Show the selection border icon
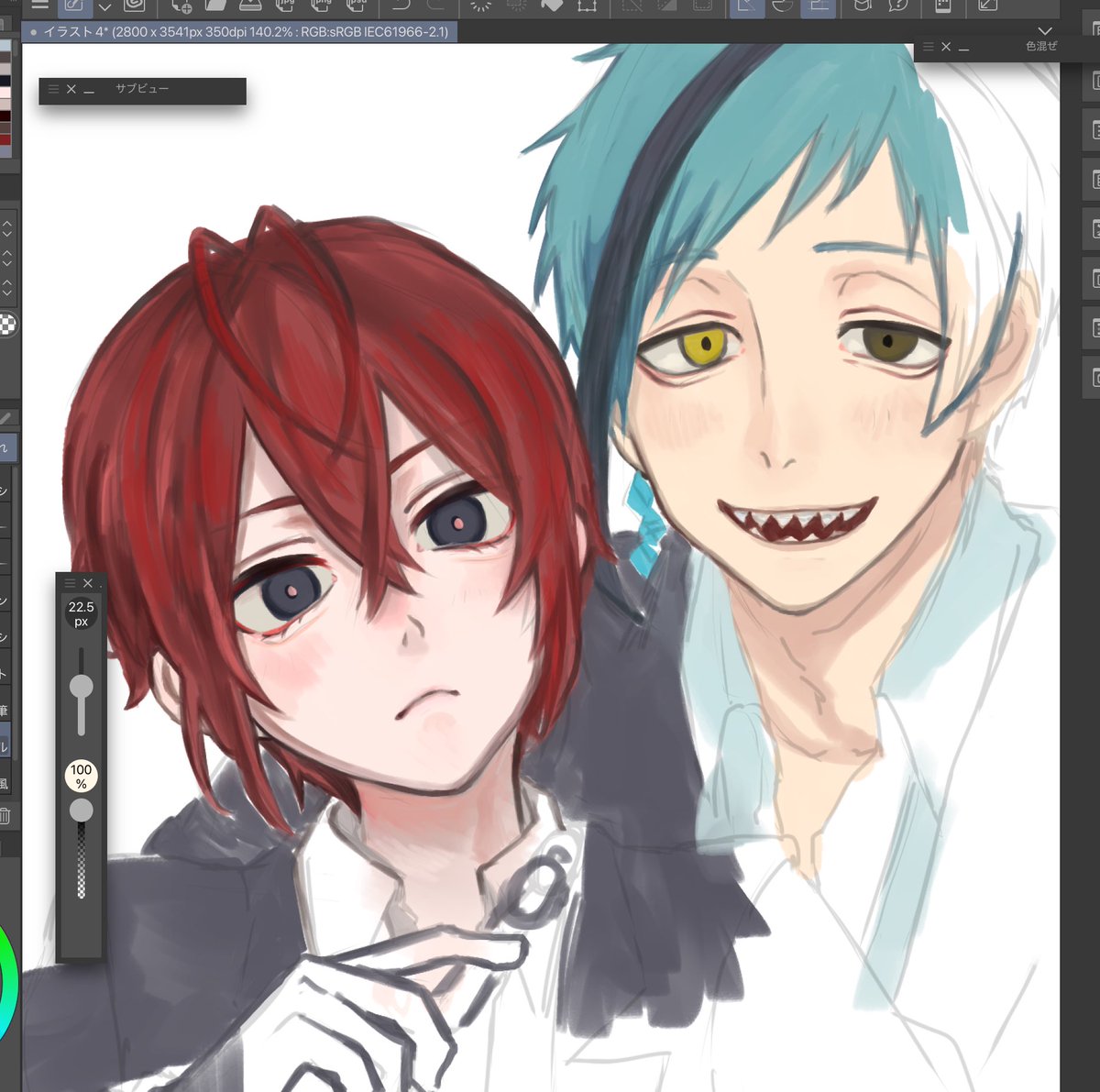Image resolution: width=1100 pixels, height=1092 pixels. (701, 6)
